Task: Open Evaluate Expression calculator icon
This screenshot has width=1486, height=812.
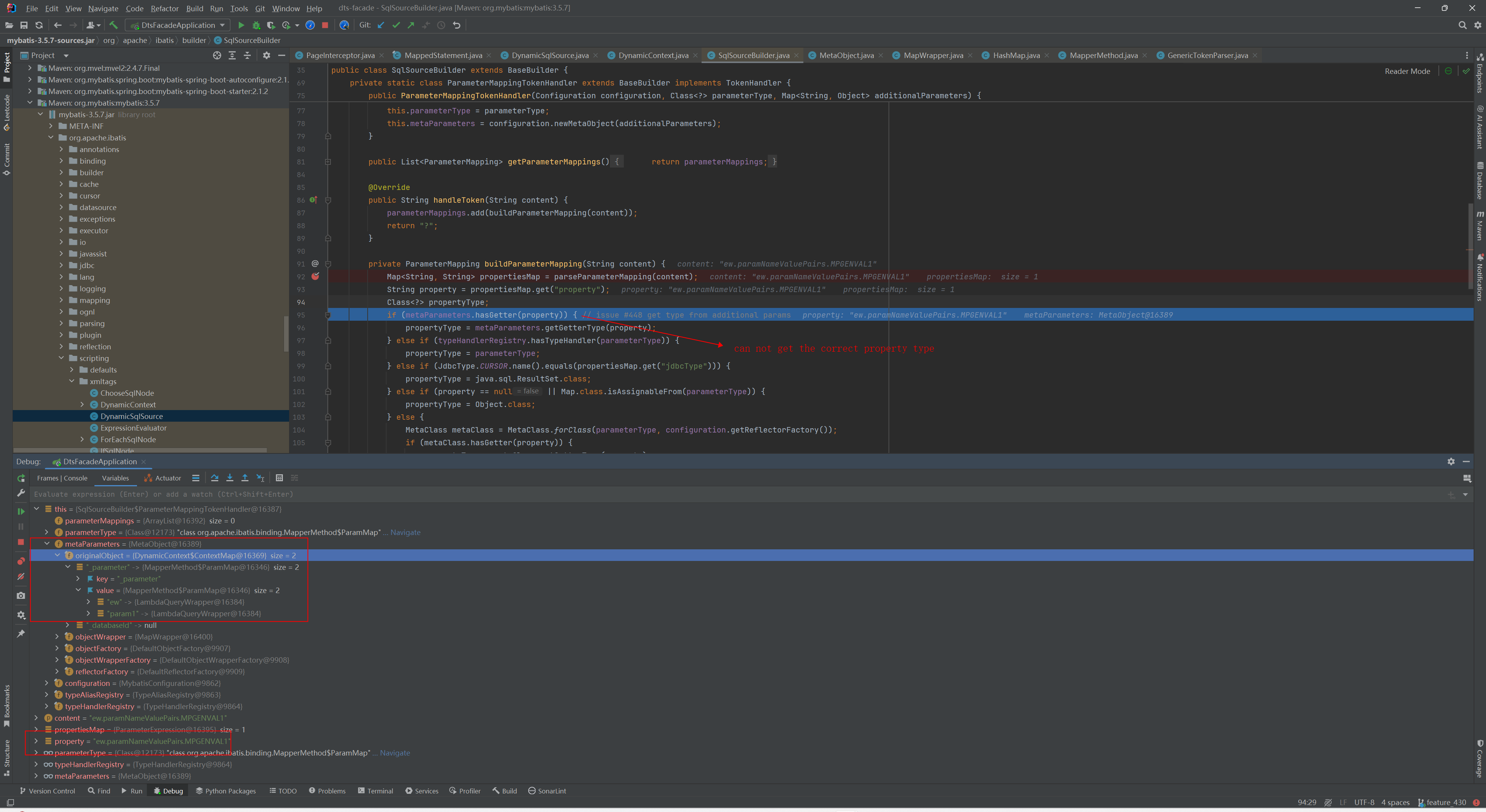Action: (x=279, y=478)
